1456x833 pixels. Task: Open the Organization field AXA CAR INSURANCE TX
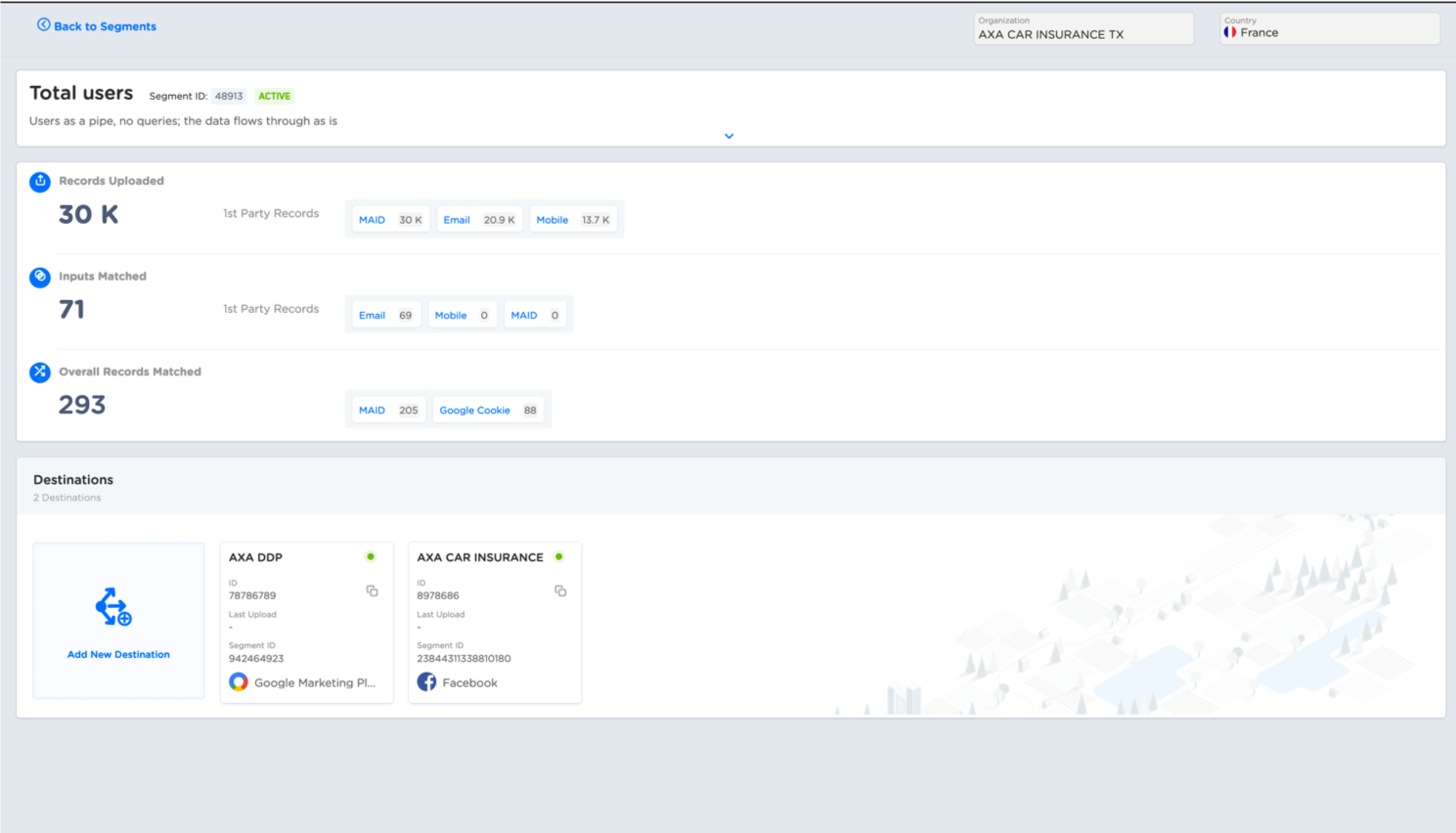point(1083,28)
